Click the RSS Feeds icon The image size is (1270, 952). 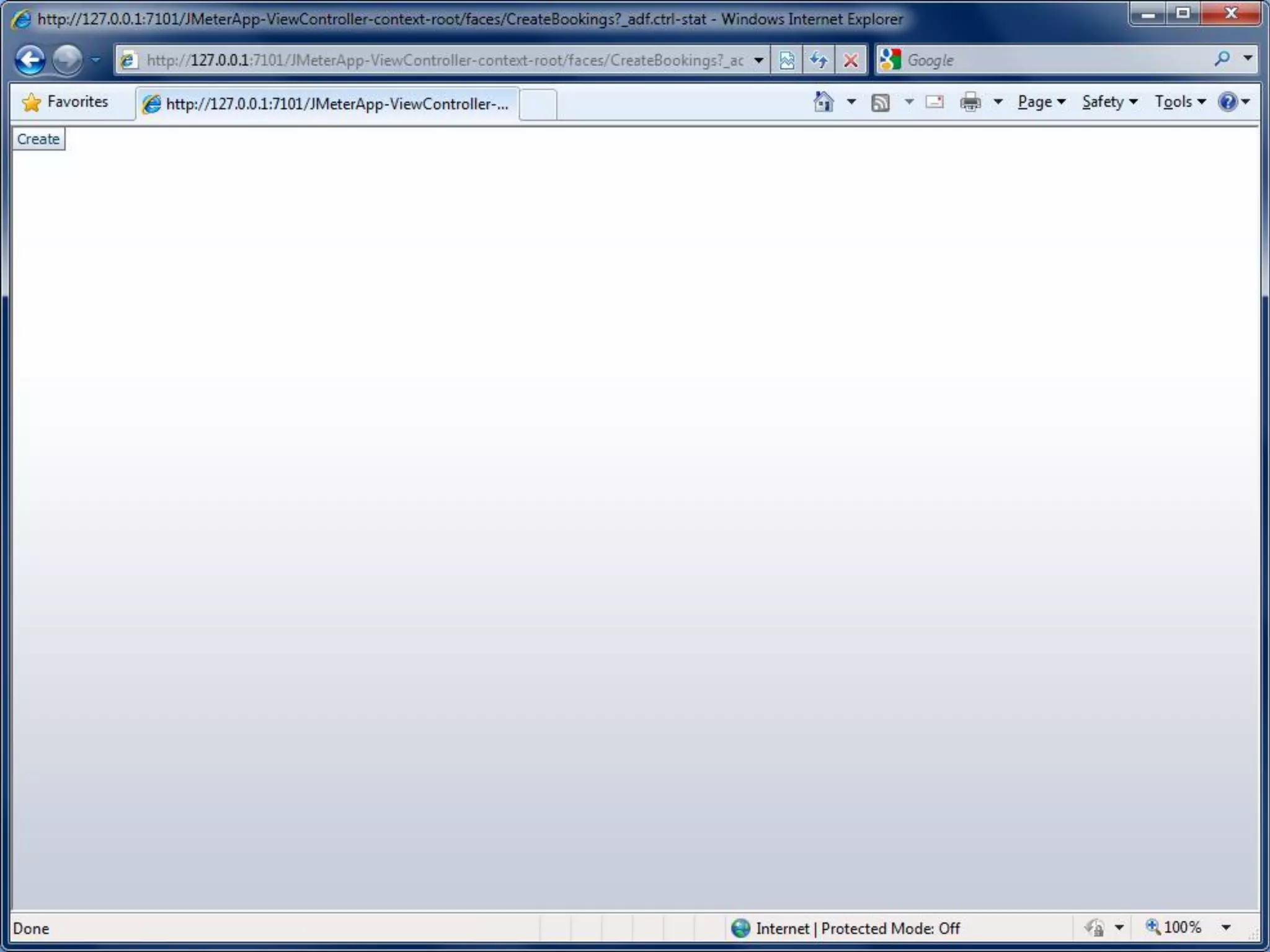(x=881, y=102)
